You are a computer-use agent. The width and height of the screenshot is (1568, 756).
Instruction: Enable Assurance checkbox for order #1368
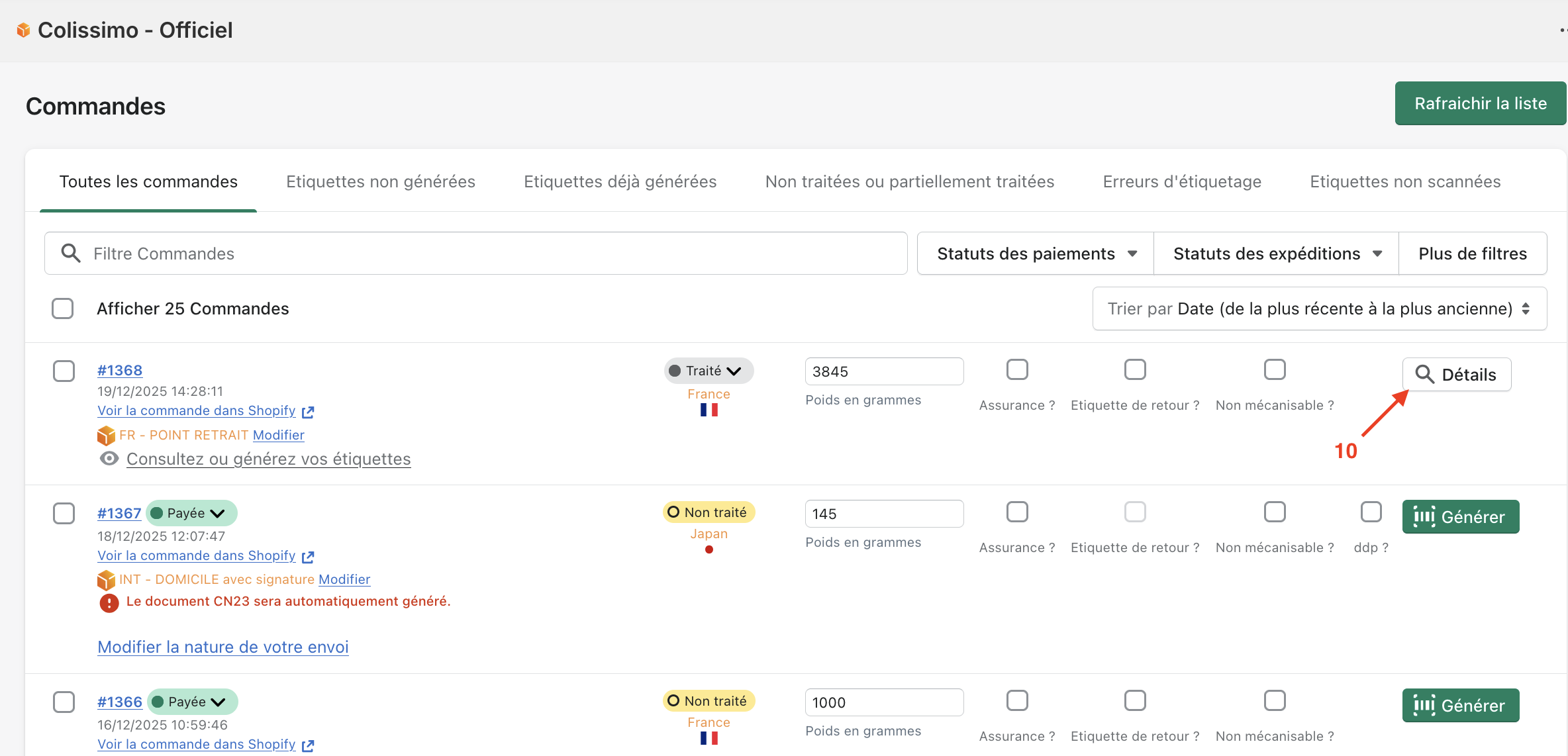[x=1017, y=369]
